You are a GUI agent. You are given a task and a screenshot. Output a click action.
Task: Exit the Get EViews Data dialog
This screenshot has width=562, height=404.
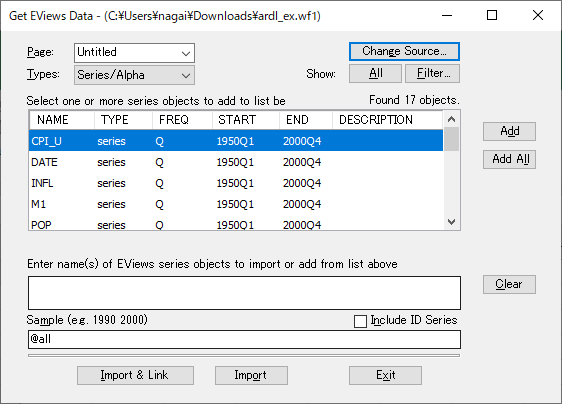385,375
